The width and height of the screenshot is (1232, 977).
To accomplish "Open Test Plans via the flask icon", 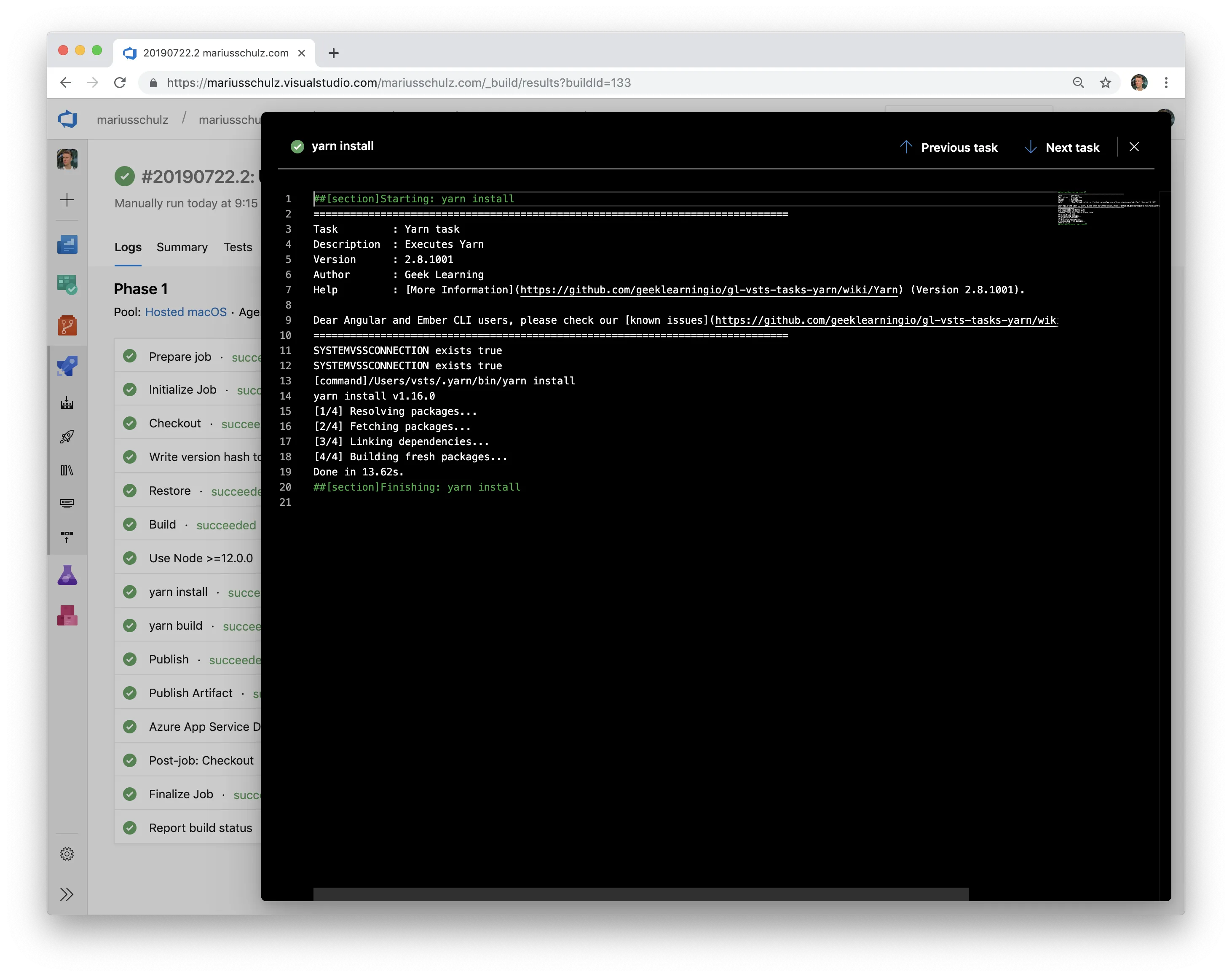I will tap(67, 575).
